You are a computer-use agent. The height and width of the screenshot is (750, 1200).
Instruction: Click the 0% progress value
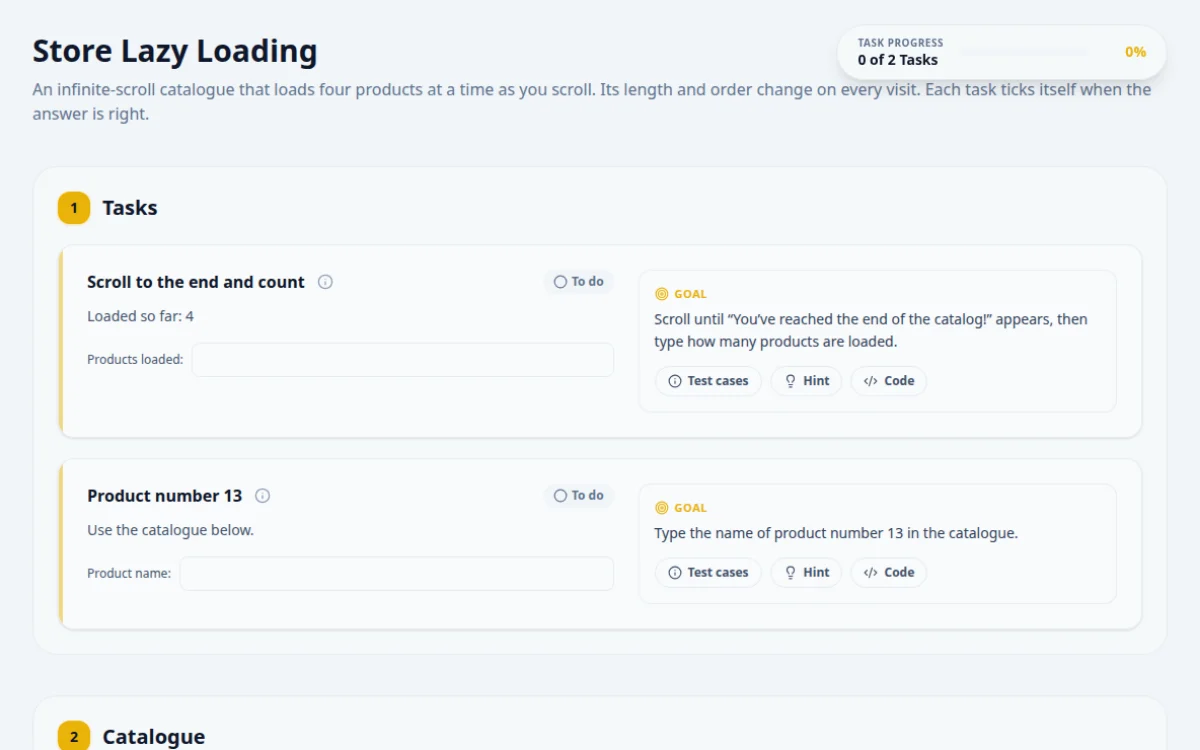[1135, 52]
